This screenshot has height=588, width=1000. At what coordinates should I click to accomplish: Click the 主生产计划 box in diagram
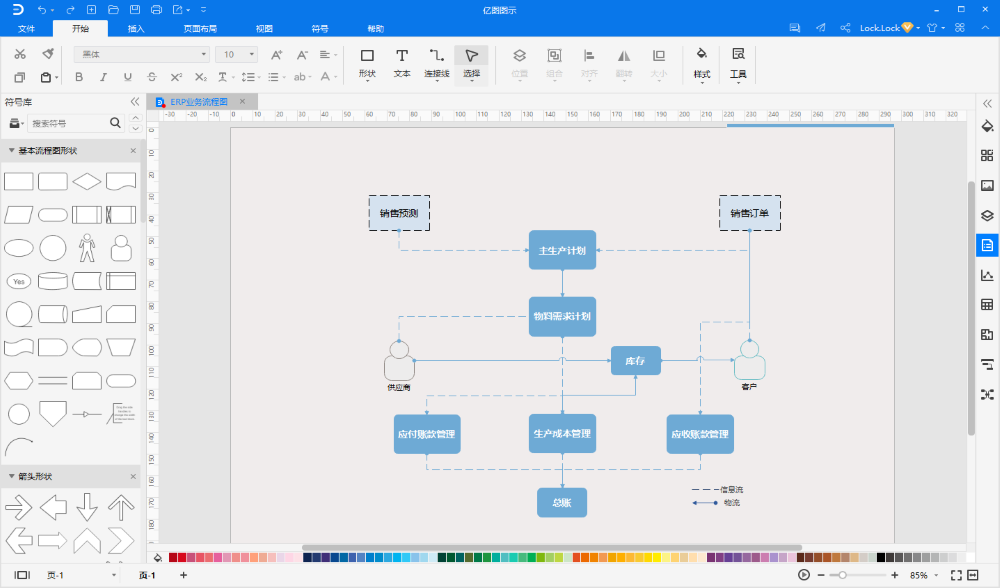point(562,250)
